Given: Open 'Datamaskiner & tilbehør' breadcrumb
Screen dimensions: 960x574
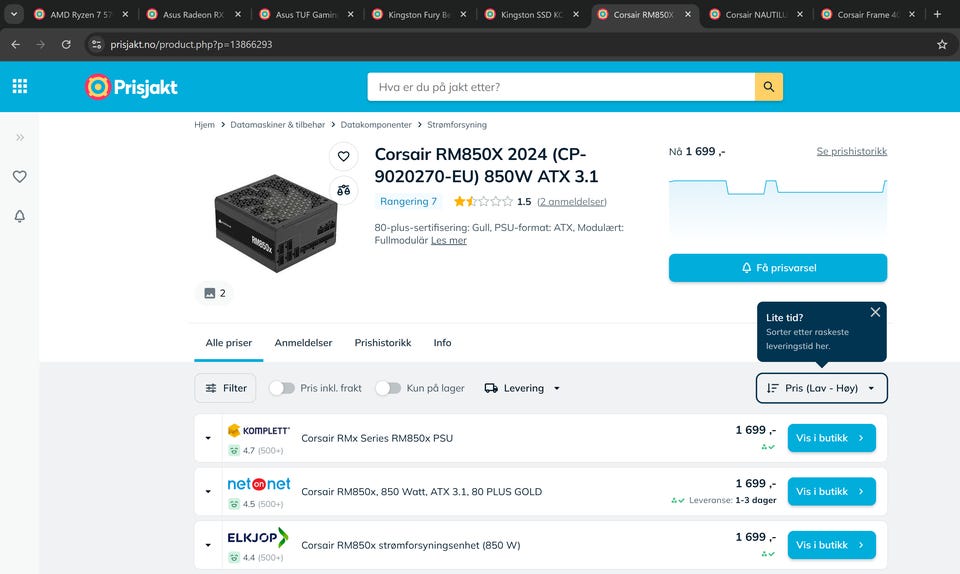Looking at the screenshot, I should tap(277, 125).
